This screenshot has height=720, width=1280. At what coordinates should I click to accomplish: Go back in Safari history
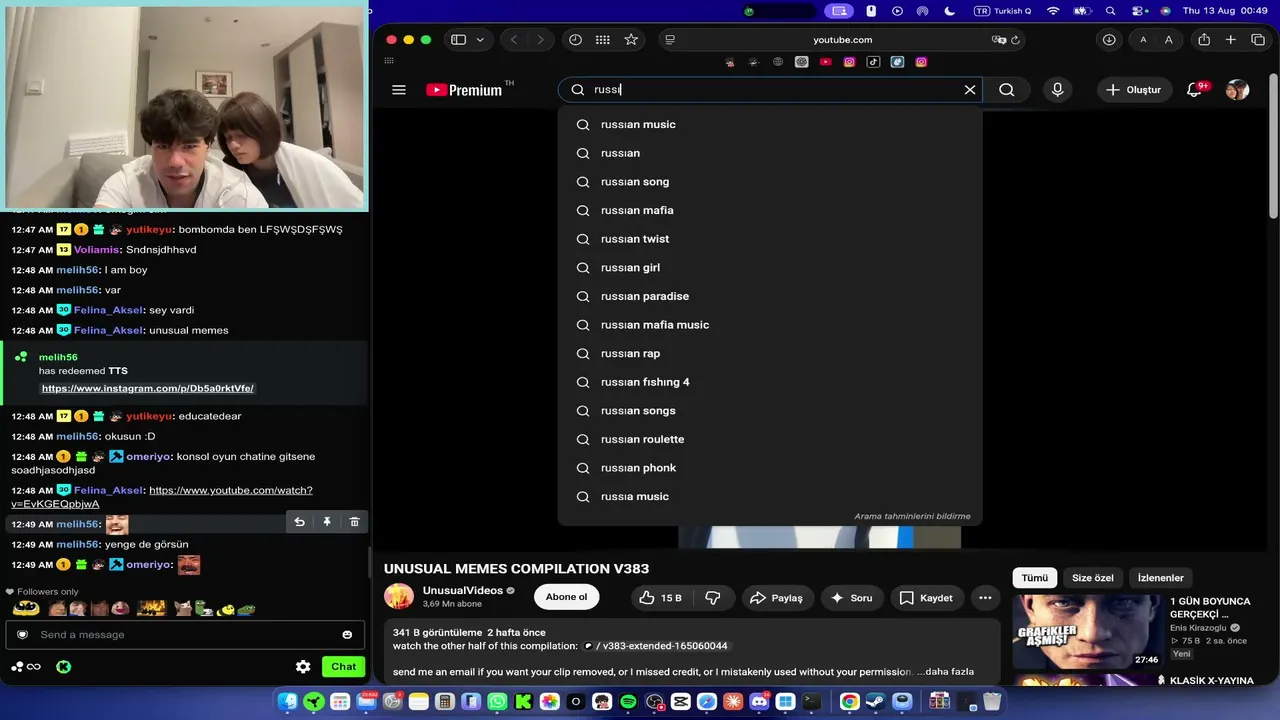(514, 40)
